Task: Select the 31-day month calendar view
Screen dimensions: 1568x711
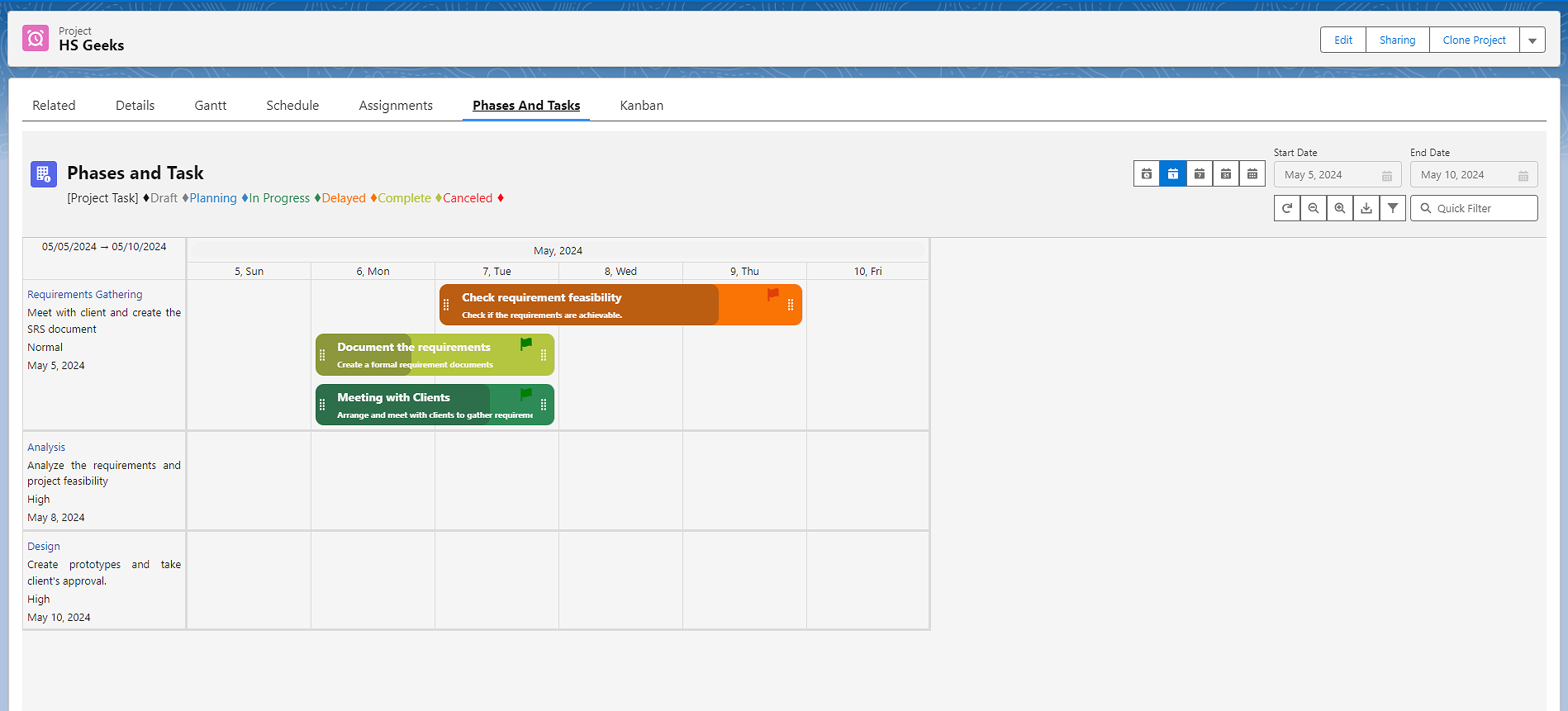Action: click(x=1225, y=173)
